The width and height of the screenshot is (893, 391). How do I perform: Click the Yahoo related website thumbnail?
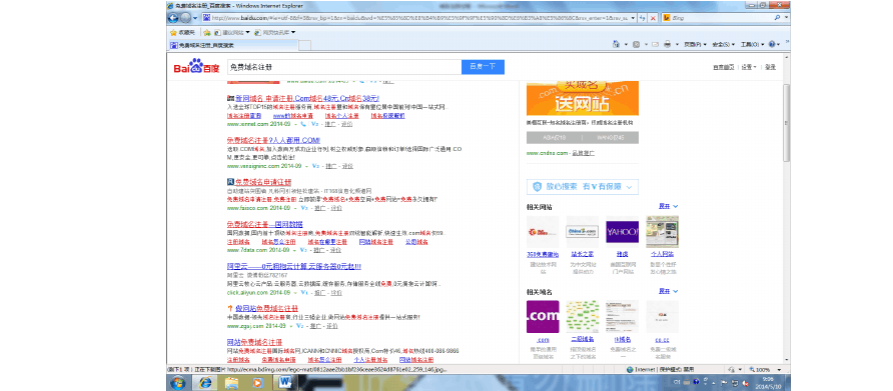[x=622, y=232]
